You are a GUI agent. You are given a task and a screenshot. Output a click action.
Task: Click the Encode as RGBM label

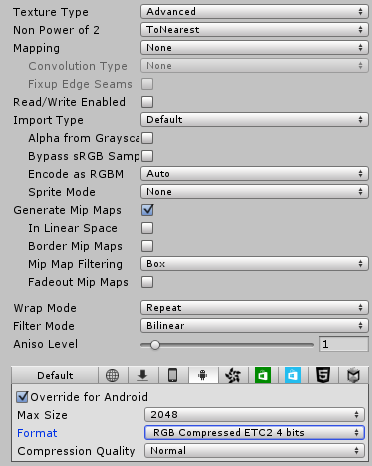click(x=76, y=174)
